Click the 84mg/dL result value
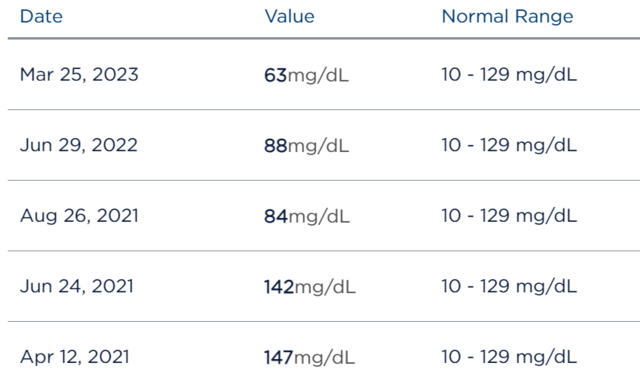This screenshot has width=640, height=387. pos(307,217)
